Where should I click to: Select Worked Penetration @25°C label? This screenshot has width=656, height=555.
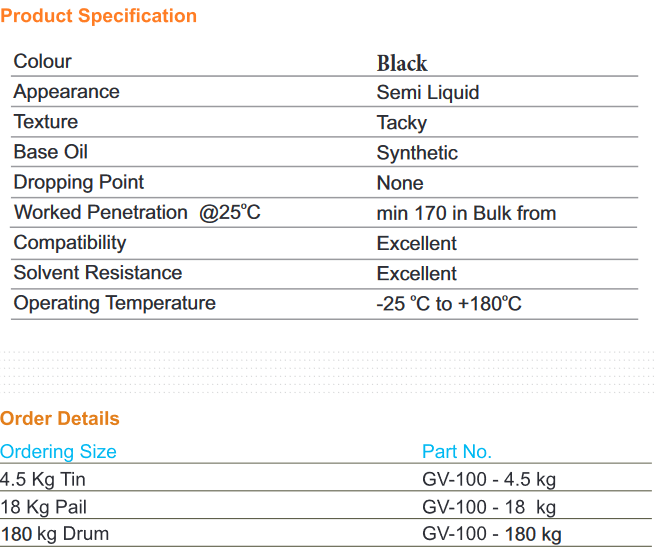pyautogui.click(x=137, y=212)
